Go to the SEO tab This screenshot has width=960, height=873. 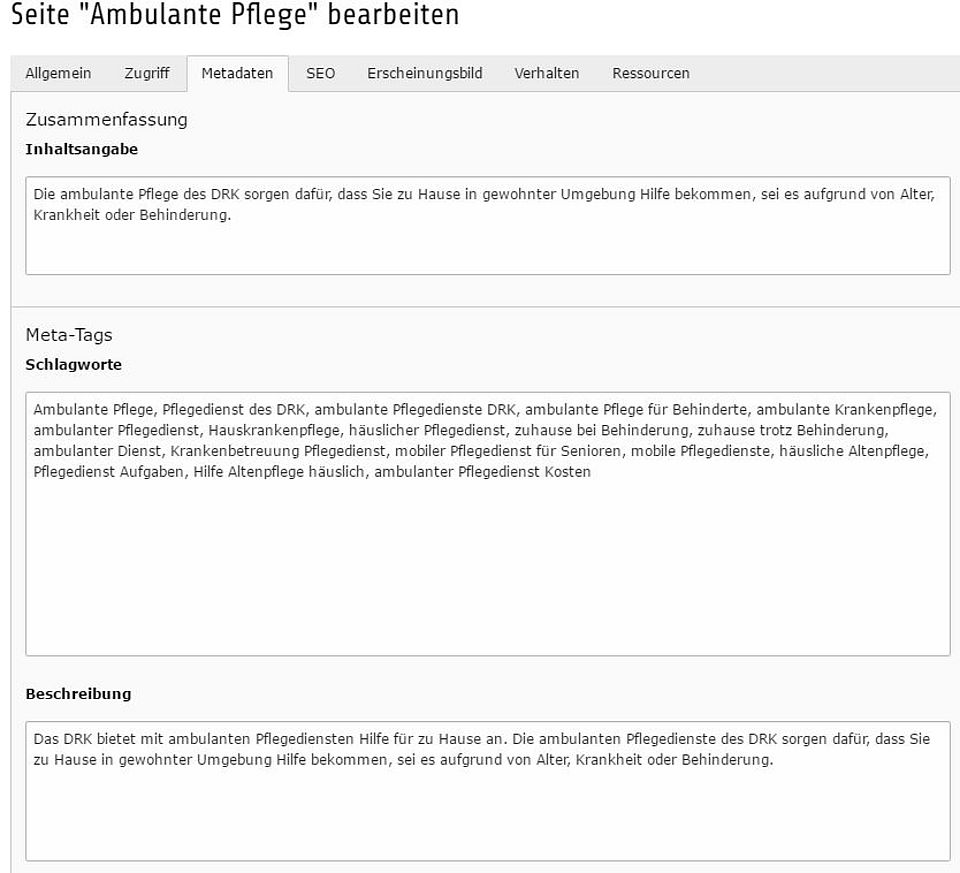click(321, 73)
